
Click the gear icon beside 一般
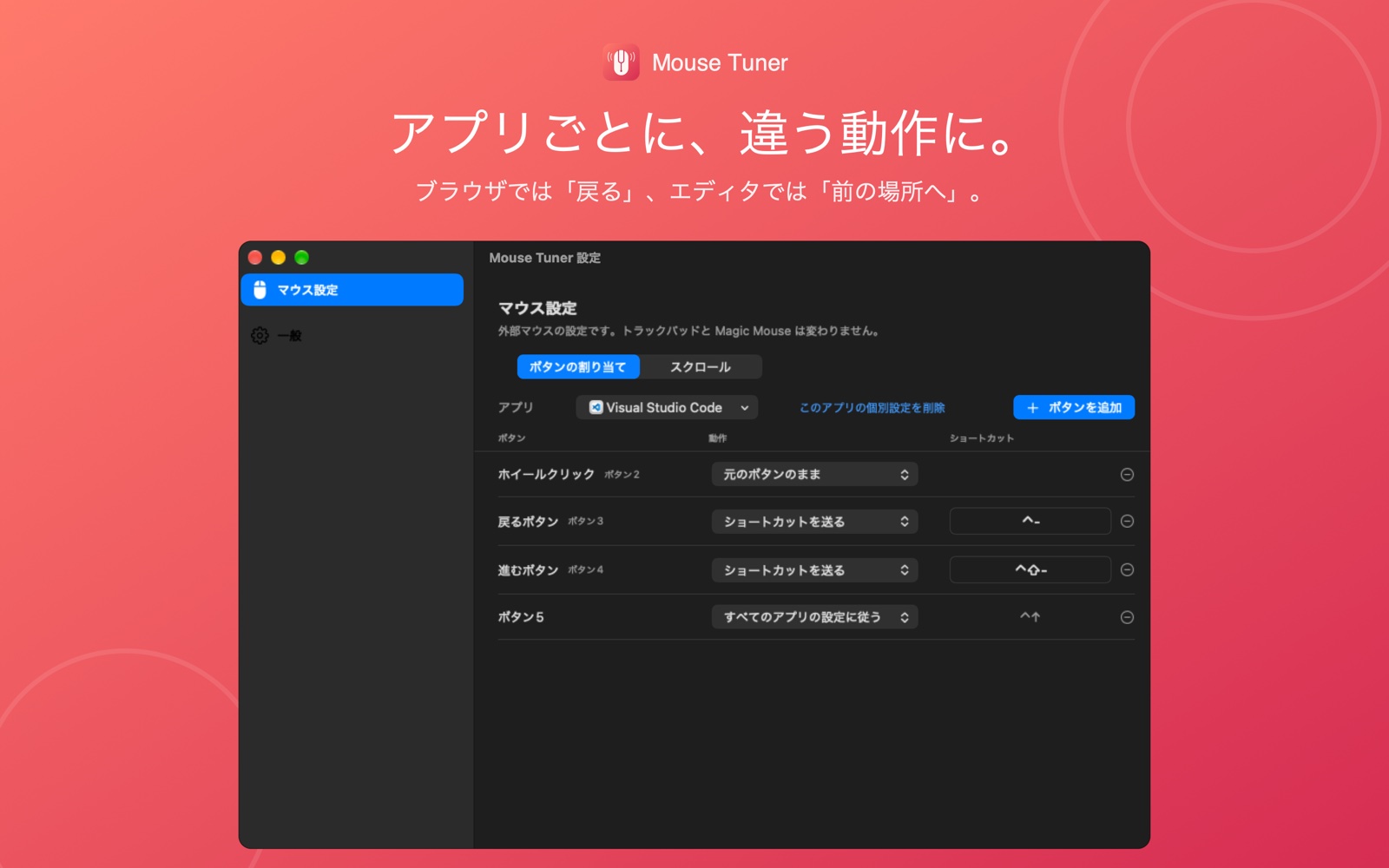tap(260, 336)
